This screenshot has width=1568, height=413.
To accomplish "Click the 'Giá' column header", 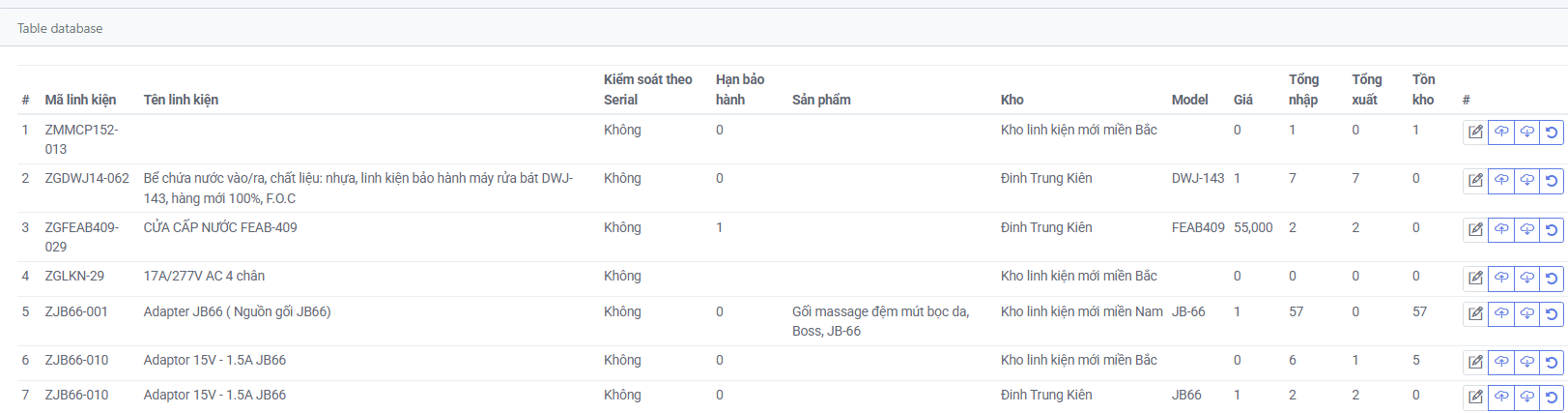I will [x=1243, y=100].
